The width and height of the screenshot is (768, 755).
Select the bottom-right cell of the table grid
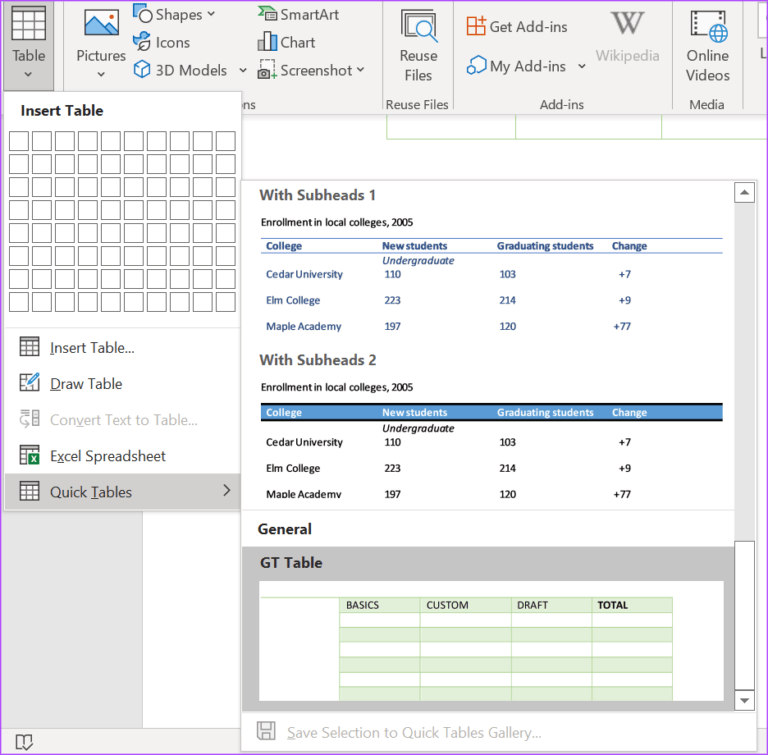[x=225, y=302]
